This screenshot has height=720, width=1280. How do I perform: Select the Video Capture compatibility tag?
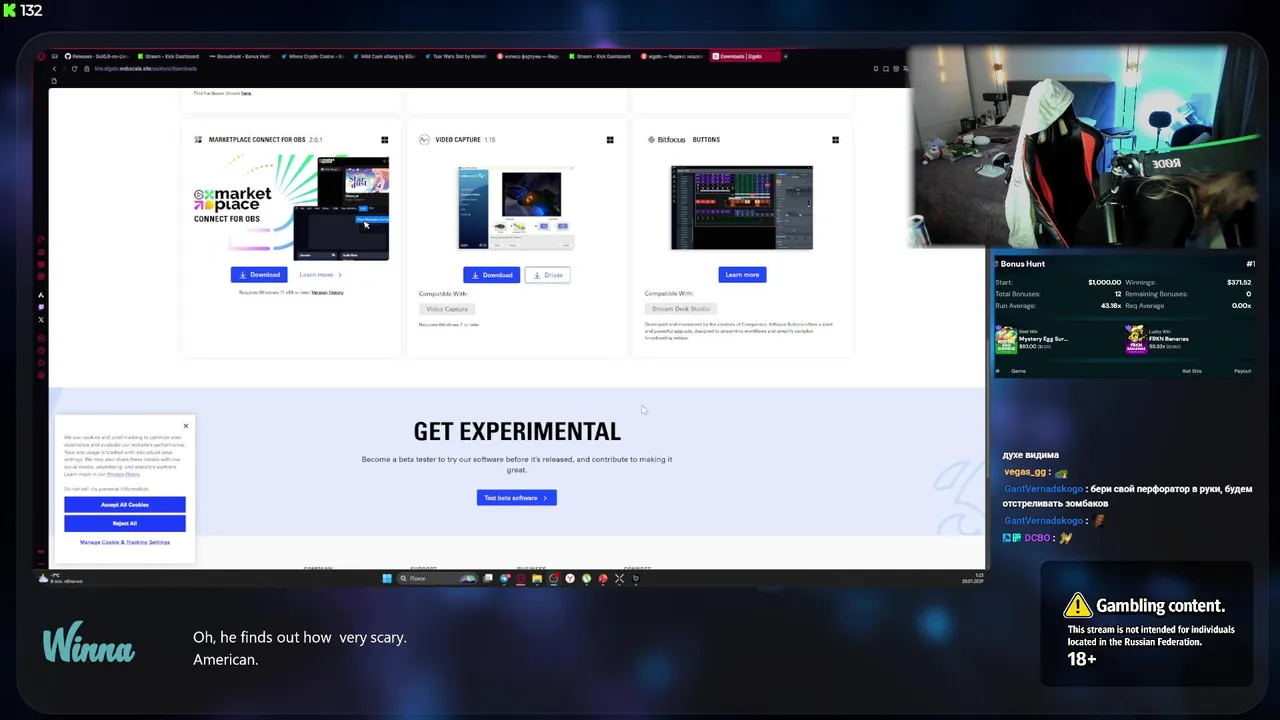pos(447,309)
